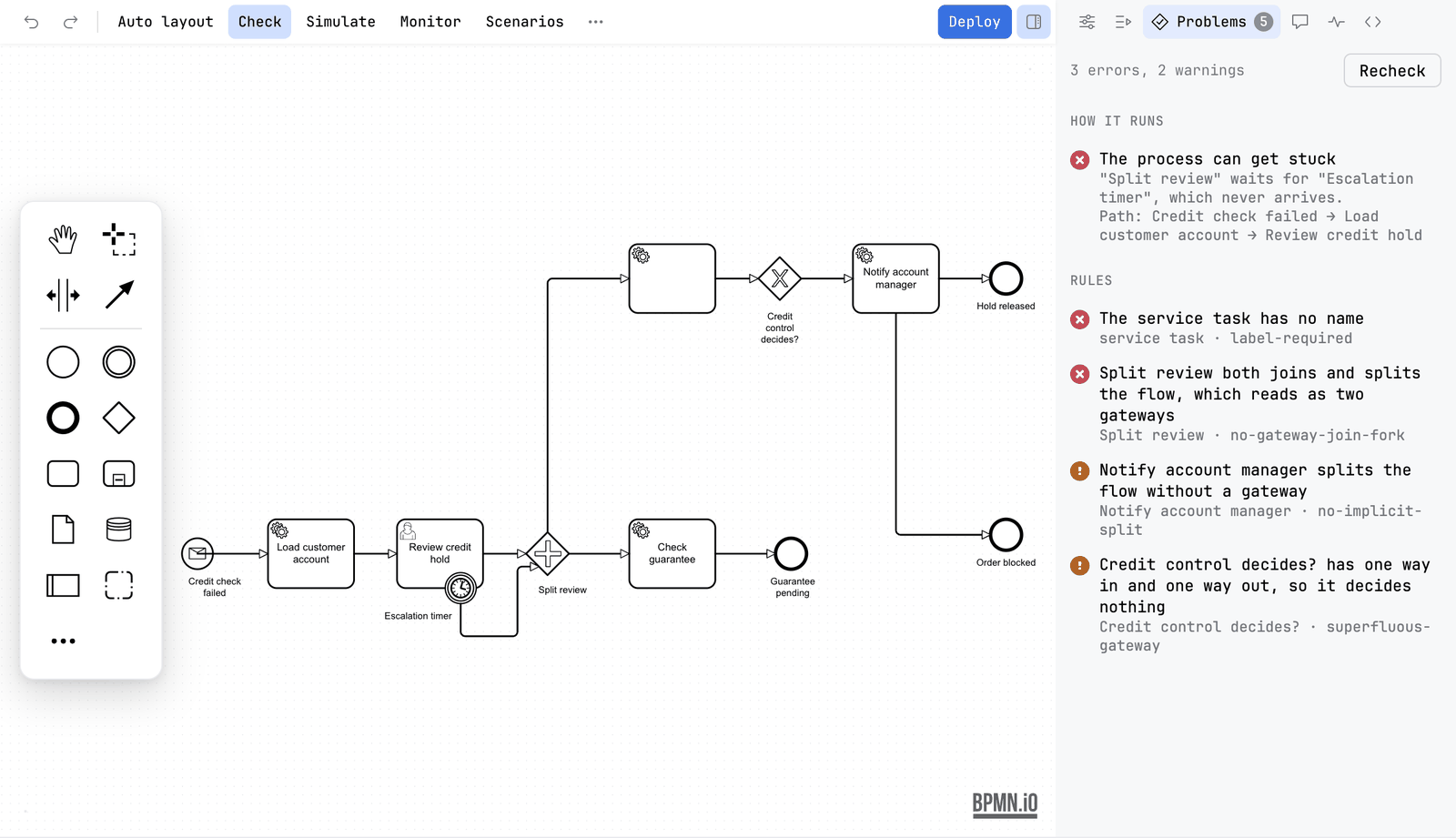Select the Split review parallel gateway
This screenshot has height=838, width=1456.
click(x=547, y=553)
